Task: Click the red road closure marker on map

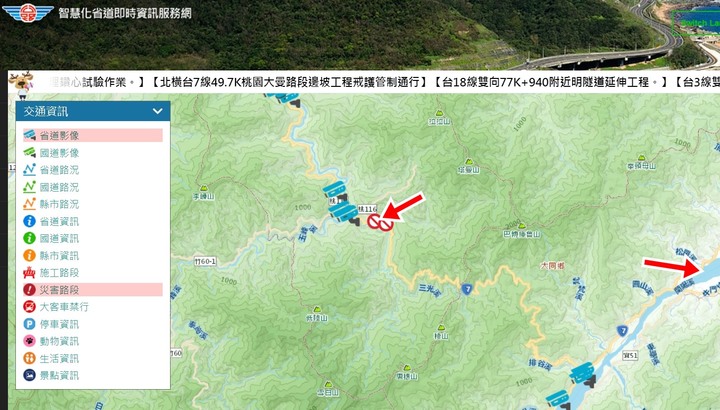Action: coord(380,223)
